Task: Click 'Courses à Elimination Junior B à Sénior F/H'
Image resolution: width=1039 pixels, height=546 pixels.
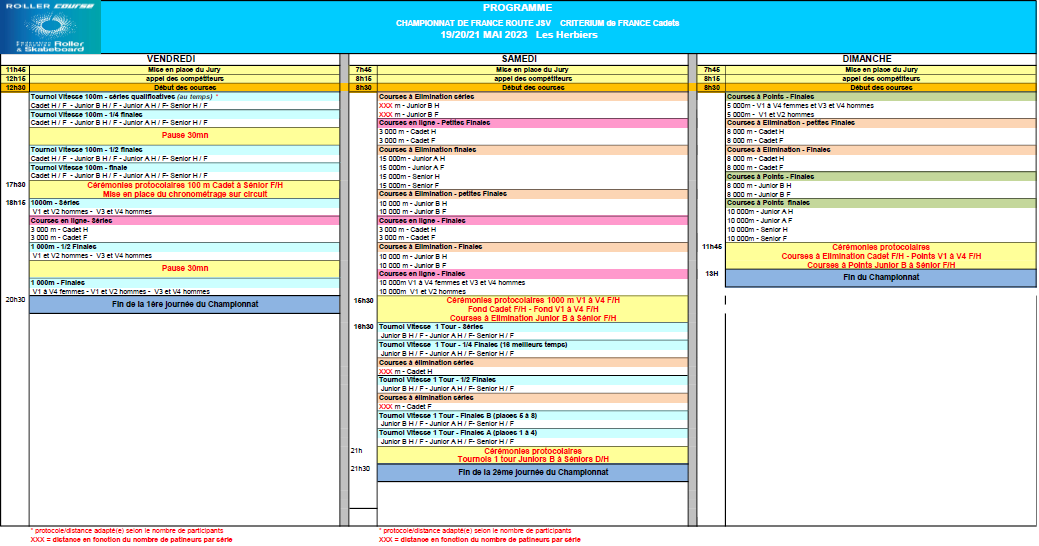Action: coord(533,318)
